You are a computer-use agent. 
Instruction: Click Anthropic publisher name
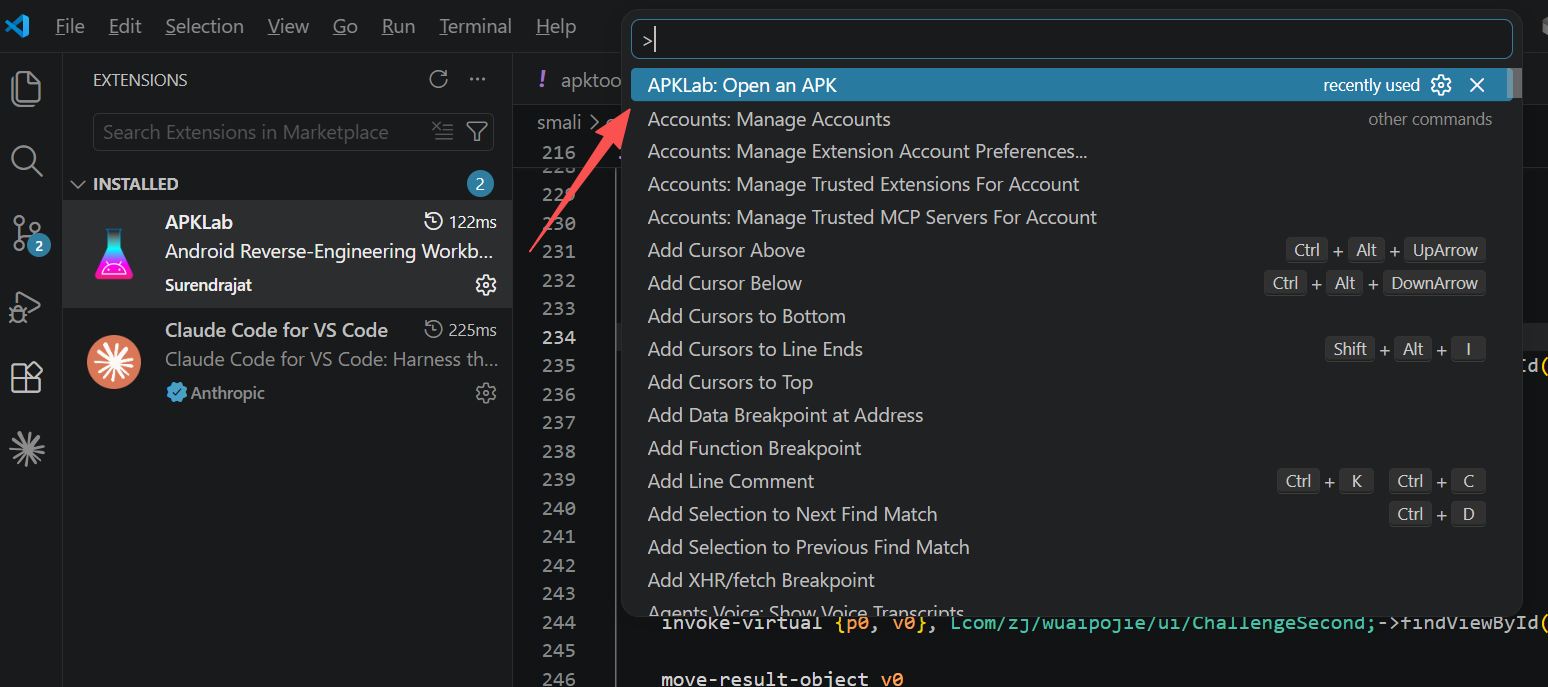[228, 393]
